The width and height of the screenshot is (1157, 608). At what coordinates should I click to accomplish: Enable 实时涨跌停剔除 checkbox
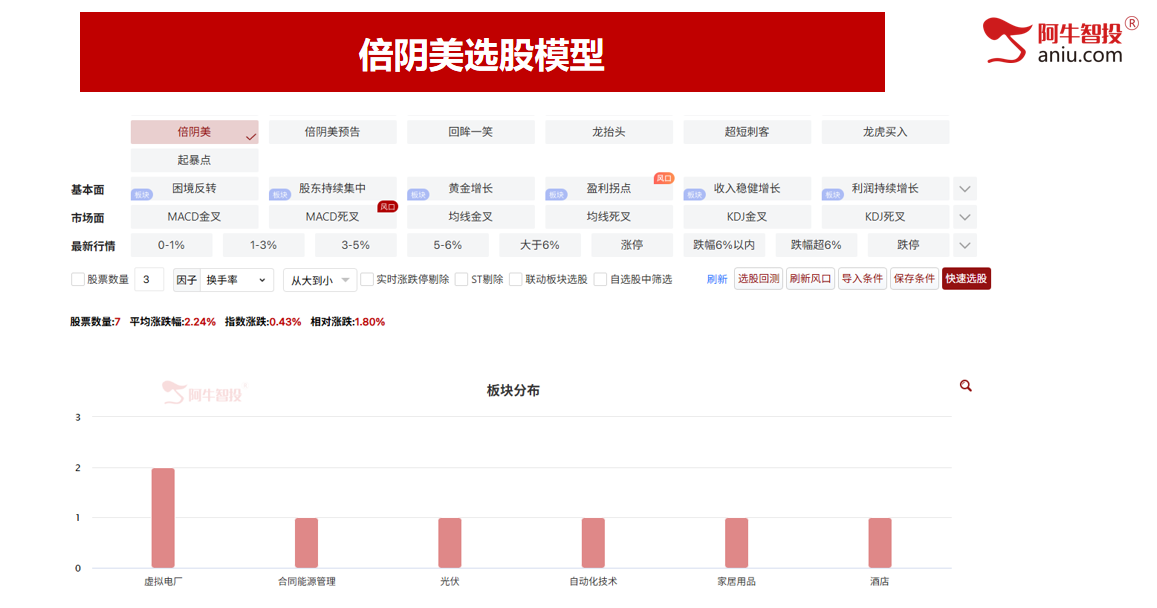tap(367, 279)
